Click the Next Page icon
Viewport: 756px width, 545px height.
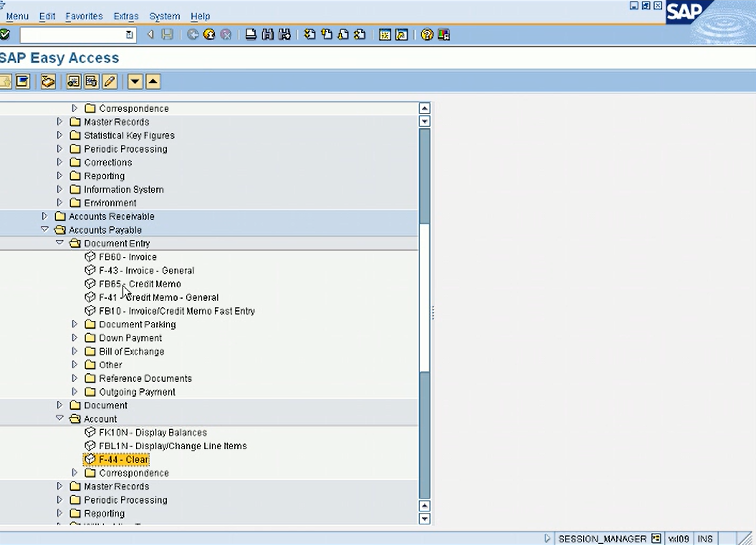tap(343, 35)
